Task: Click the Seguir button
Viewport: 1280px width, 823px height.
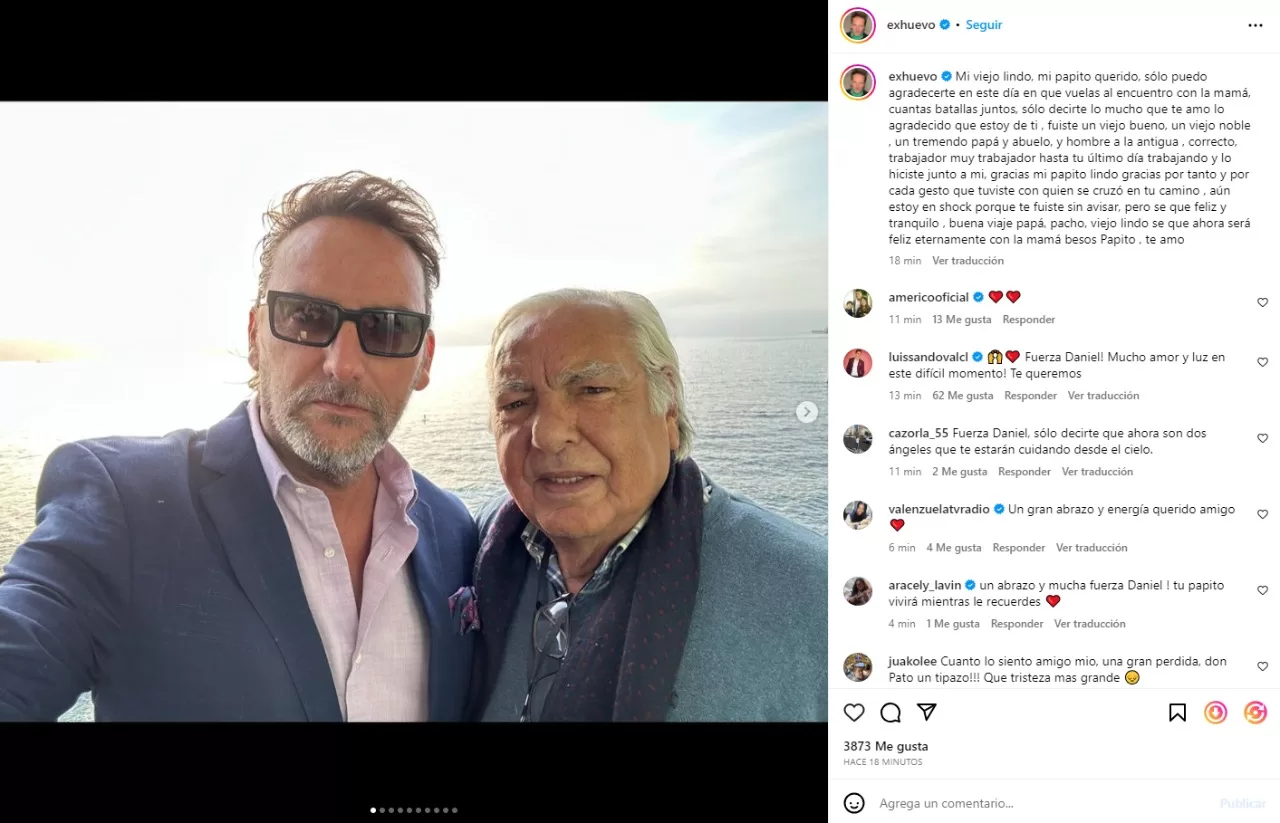Action: coord(983,24)
